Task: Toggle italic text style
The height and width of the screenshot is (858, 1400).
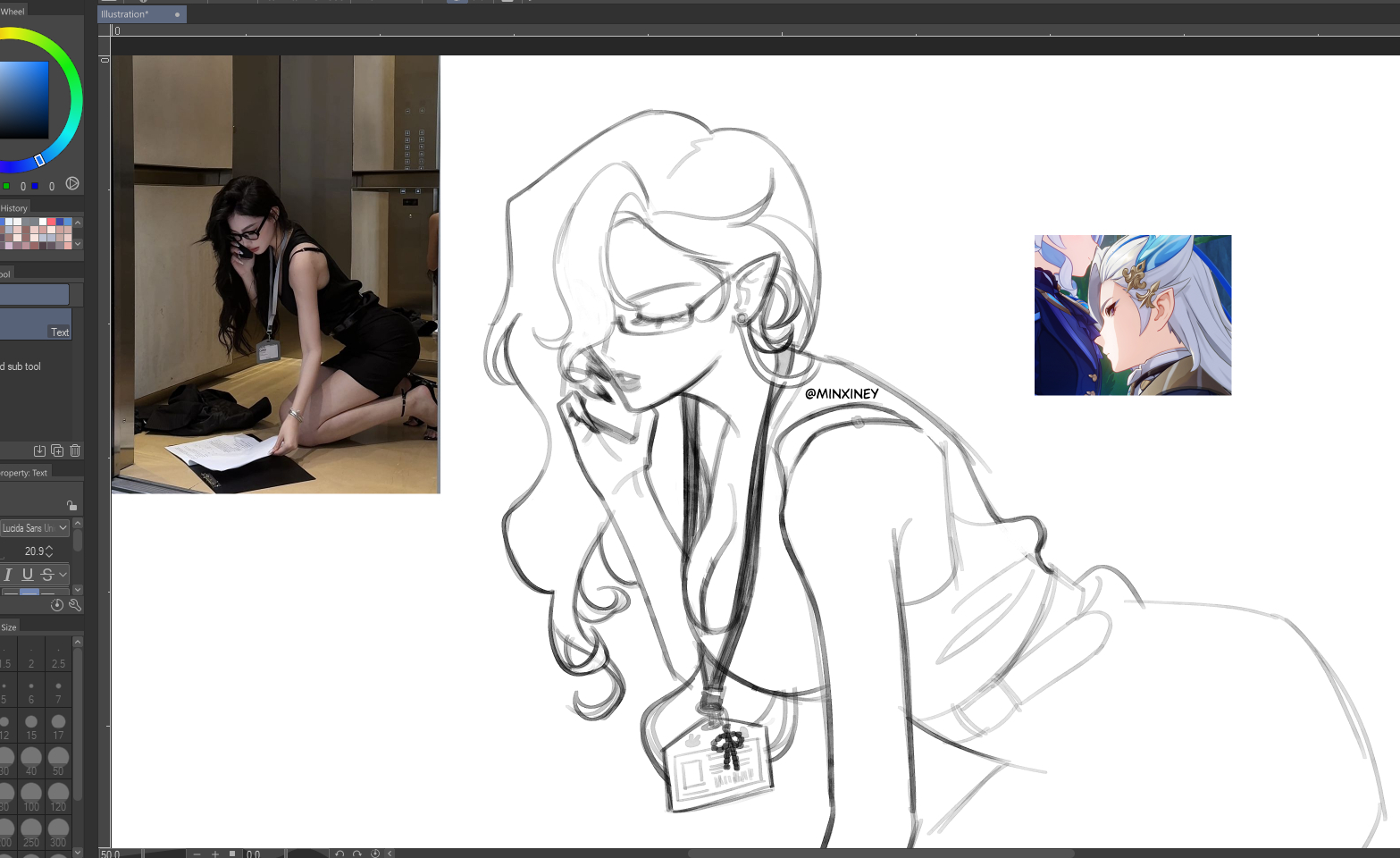Action: click(8, 575)
